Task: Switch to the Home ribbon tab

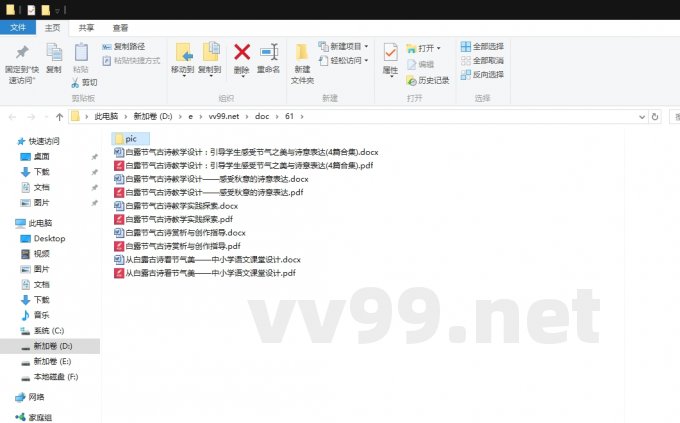Action: [x=52, y=28]
